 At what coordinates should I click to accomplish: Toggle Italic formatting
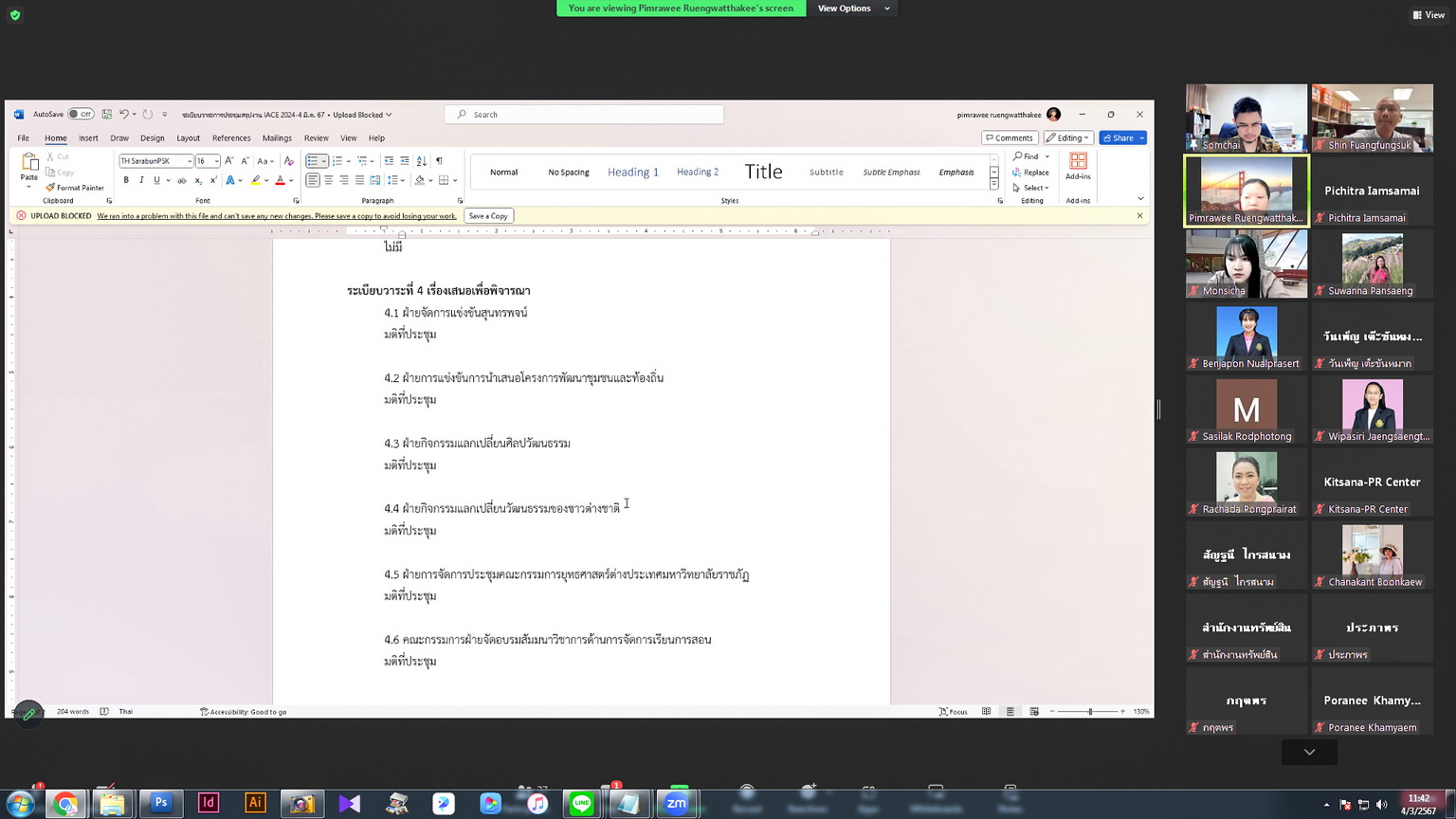pyautogui.click(x=141, y=180)
